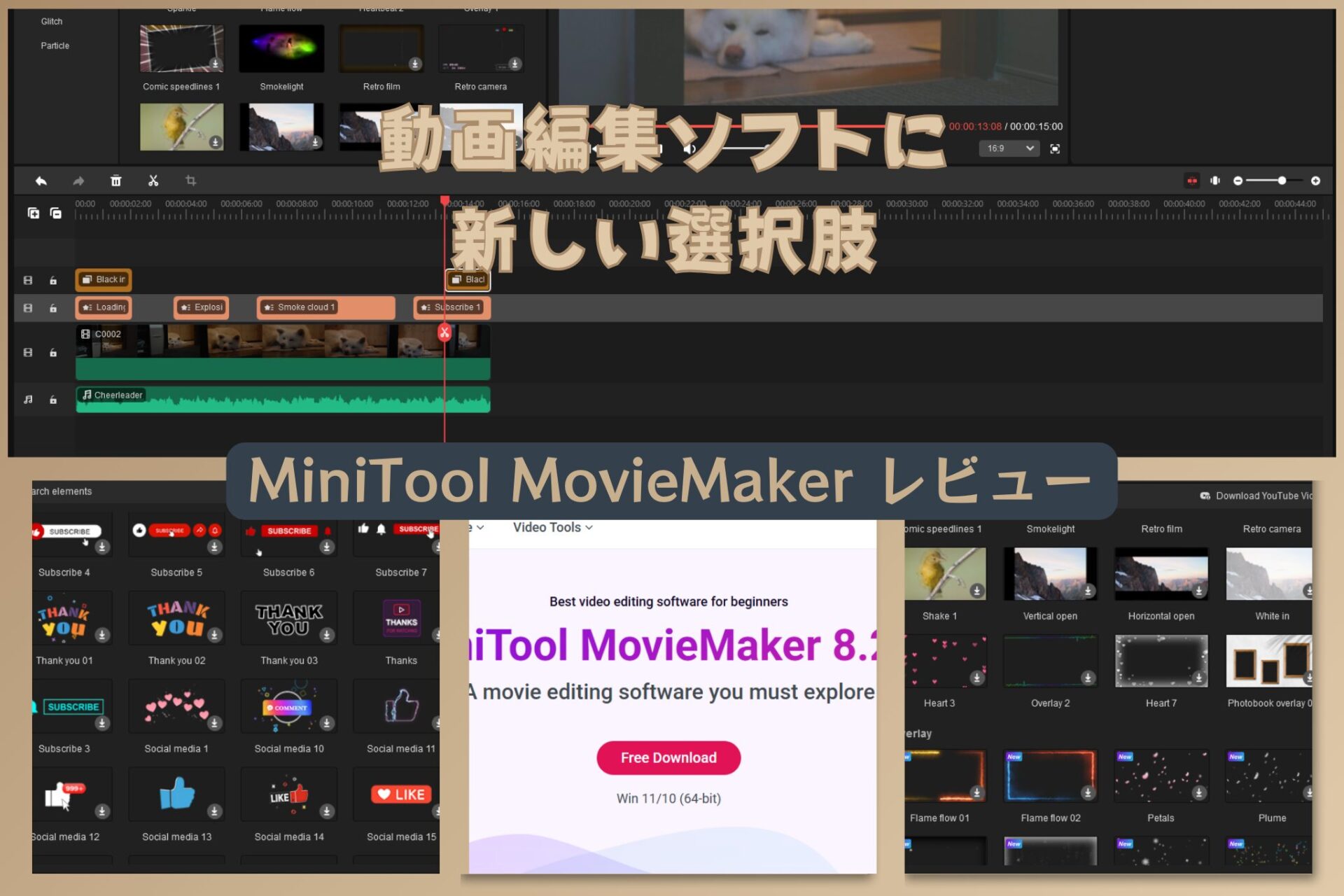Screen dimensions: 1344x896
Task: Select the C0002 video clip
Action: pos(283,352)
